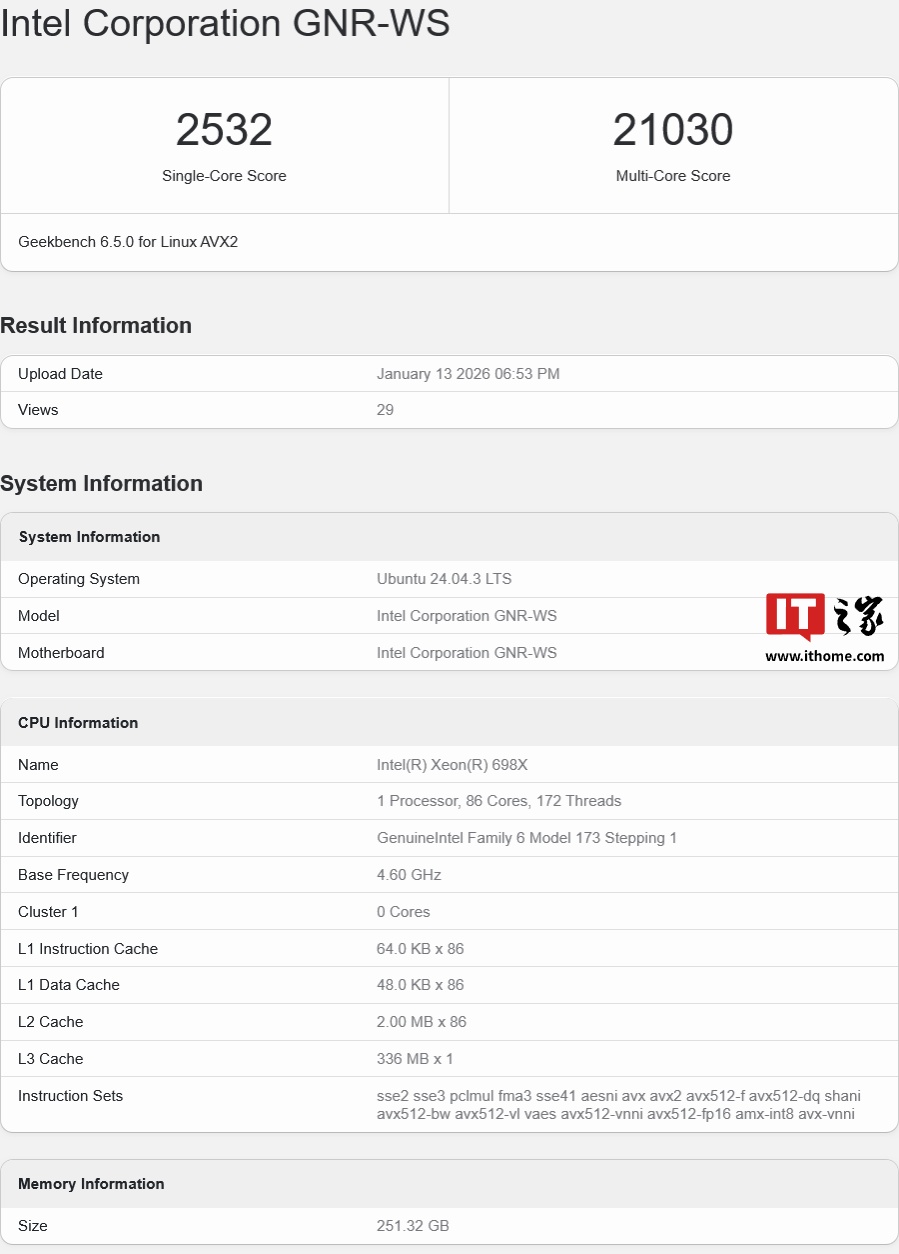Click the upload date January 13 2026 value

click(x=468, y=374)
